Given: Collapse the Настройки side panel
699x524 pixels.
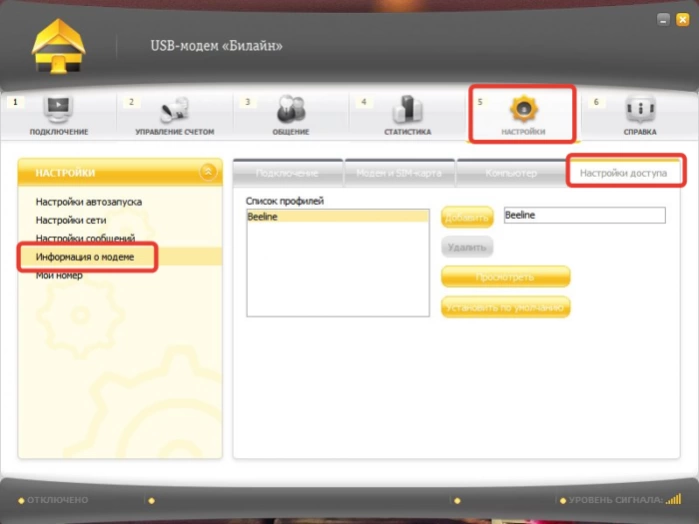Looking at the screenshot, I should (208, 172).
